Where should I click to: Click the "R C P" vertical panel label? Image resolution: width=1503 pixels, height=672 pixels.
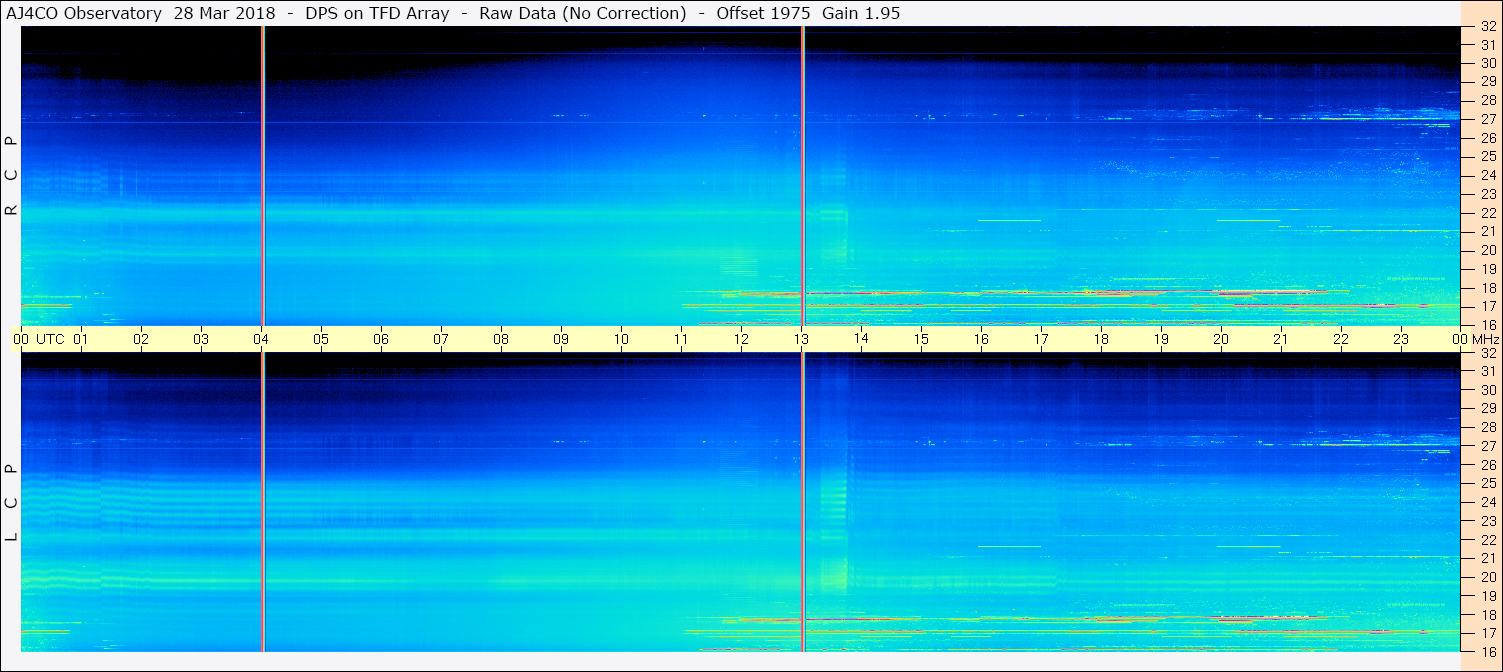(12, 176)
